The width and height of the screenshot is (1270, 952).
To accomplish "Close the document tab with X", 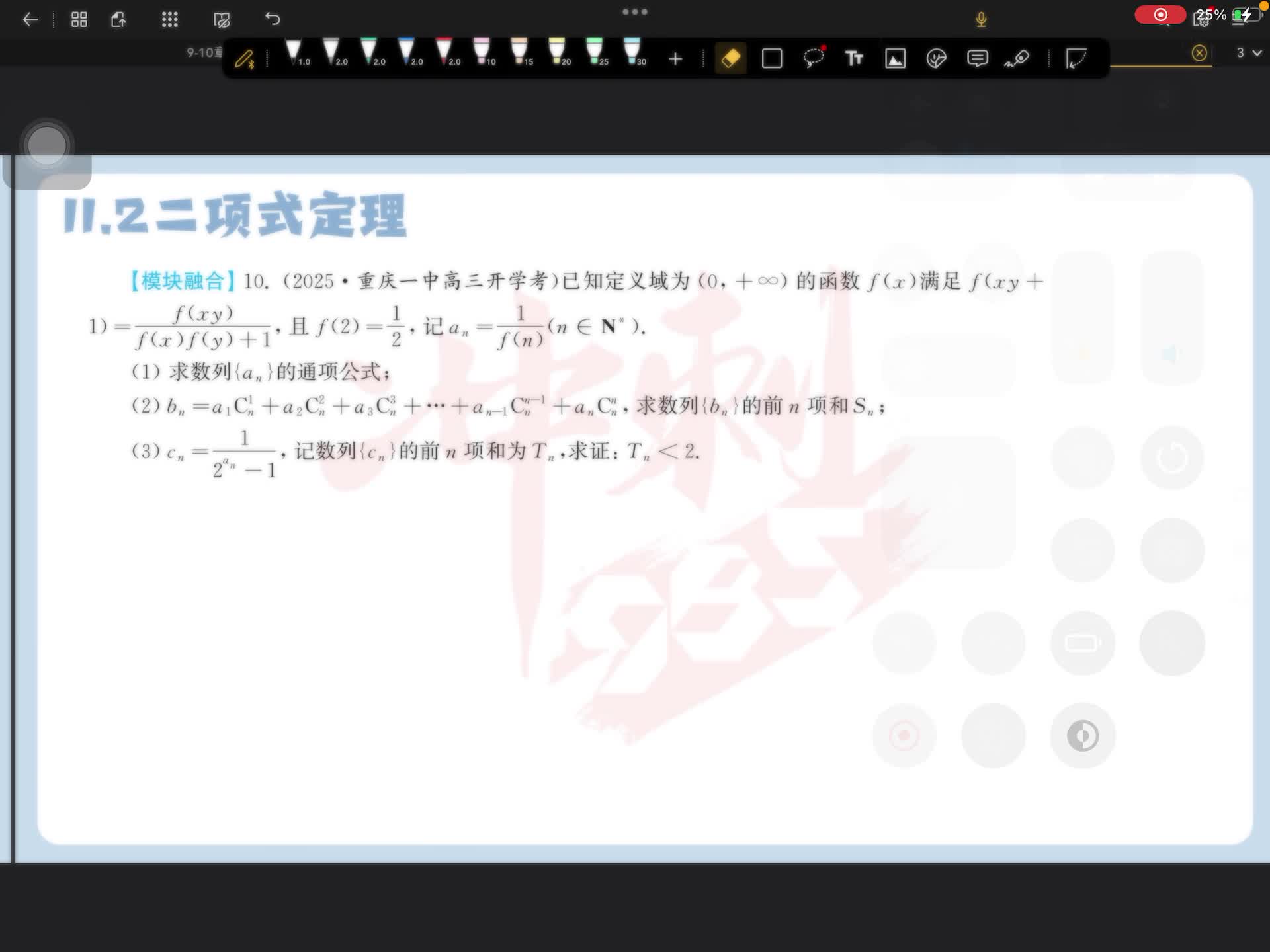I will [x=1199, y=53].
